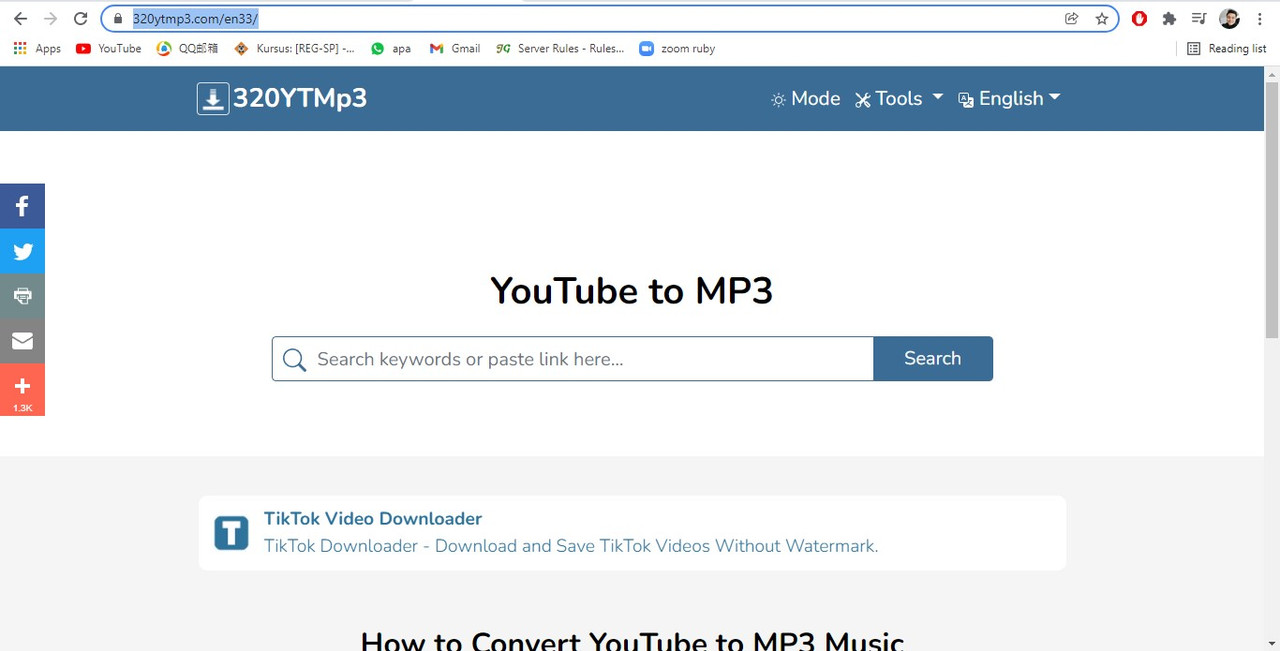Click the How to Convert YouTube heading
This screenshot has width=1280, height=651.
coord(632,641)
